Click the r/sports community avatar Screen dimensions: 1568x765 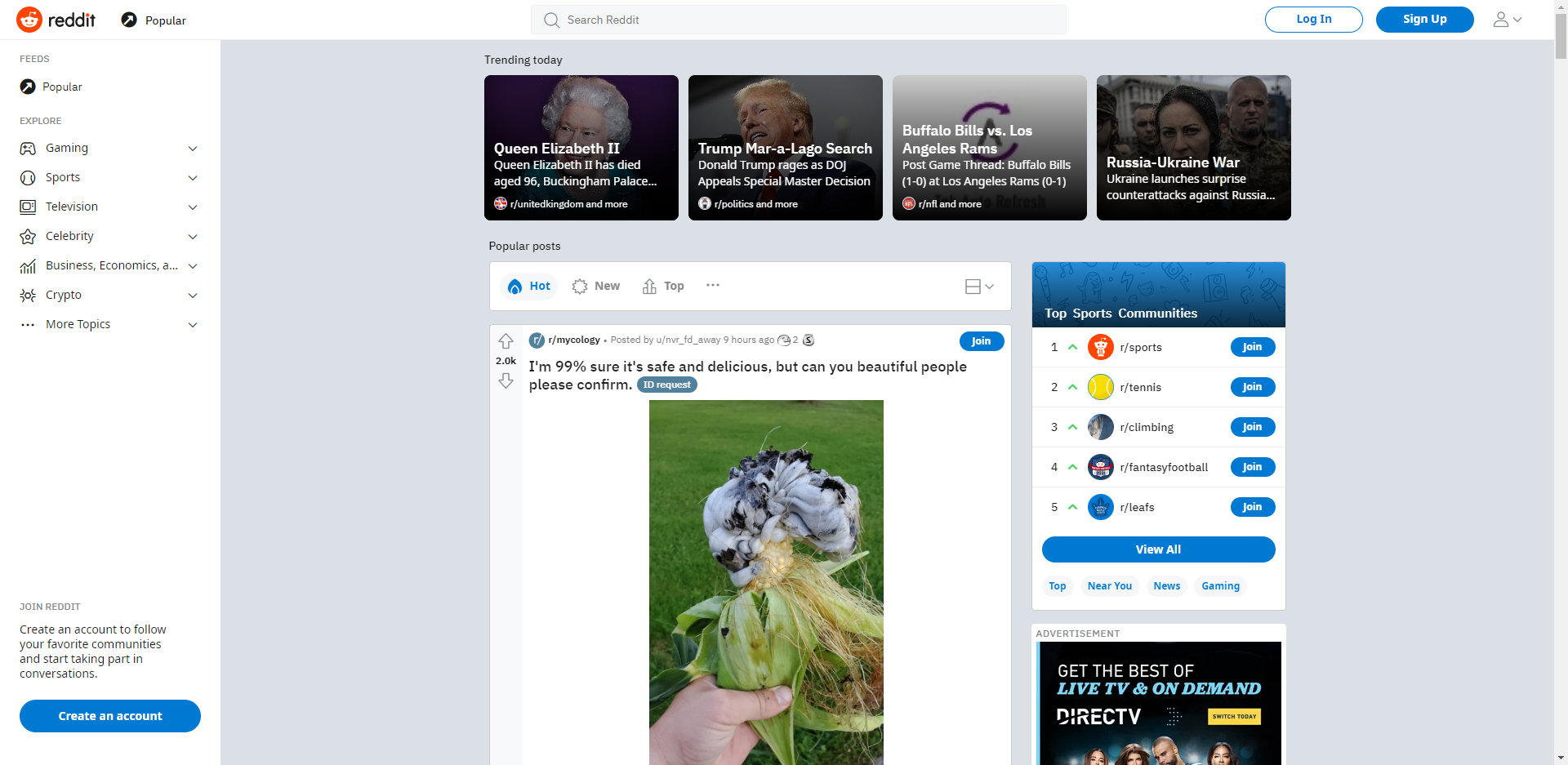tap(1101, 347)
